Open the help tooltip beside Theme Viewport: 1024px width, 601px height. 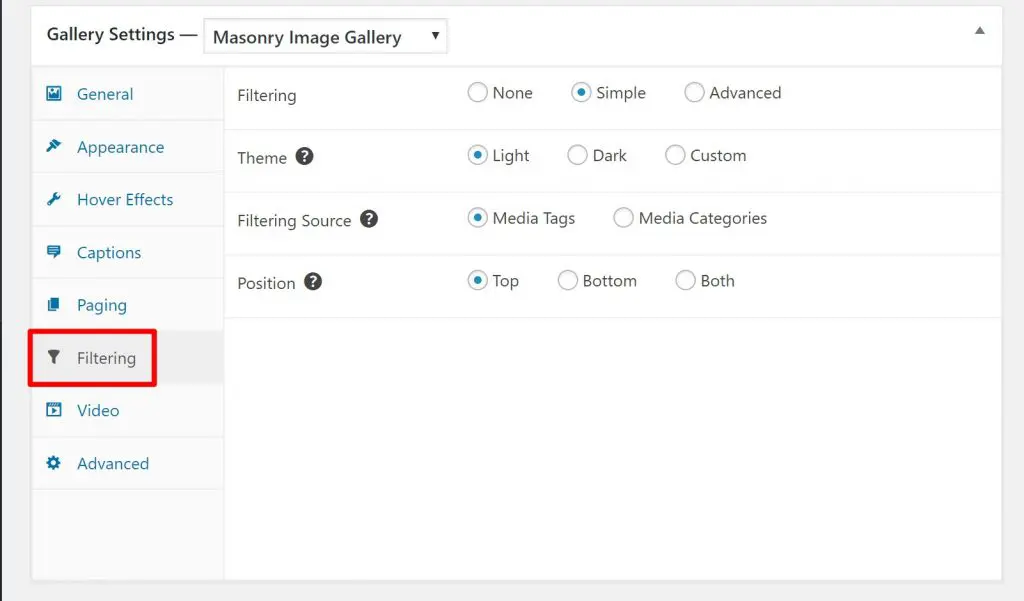(x=305, y=157)
